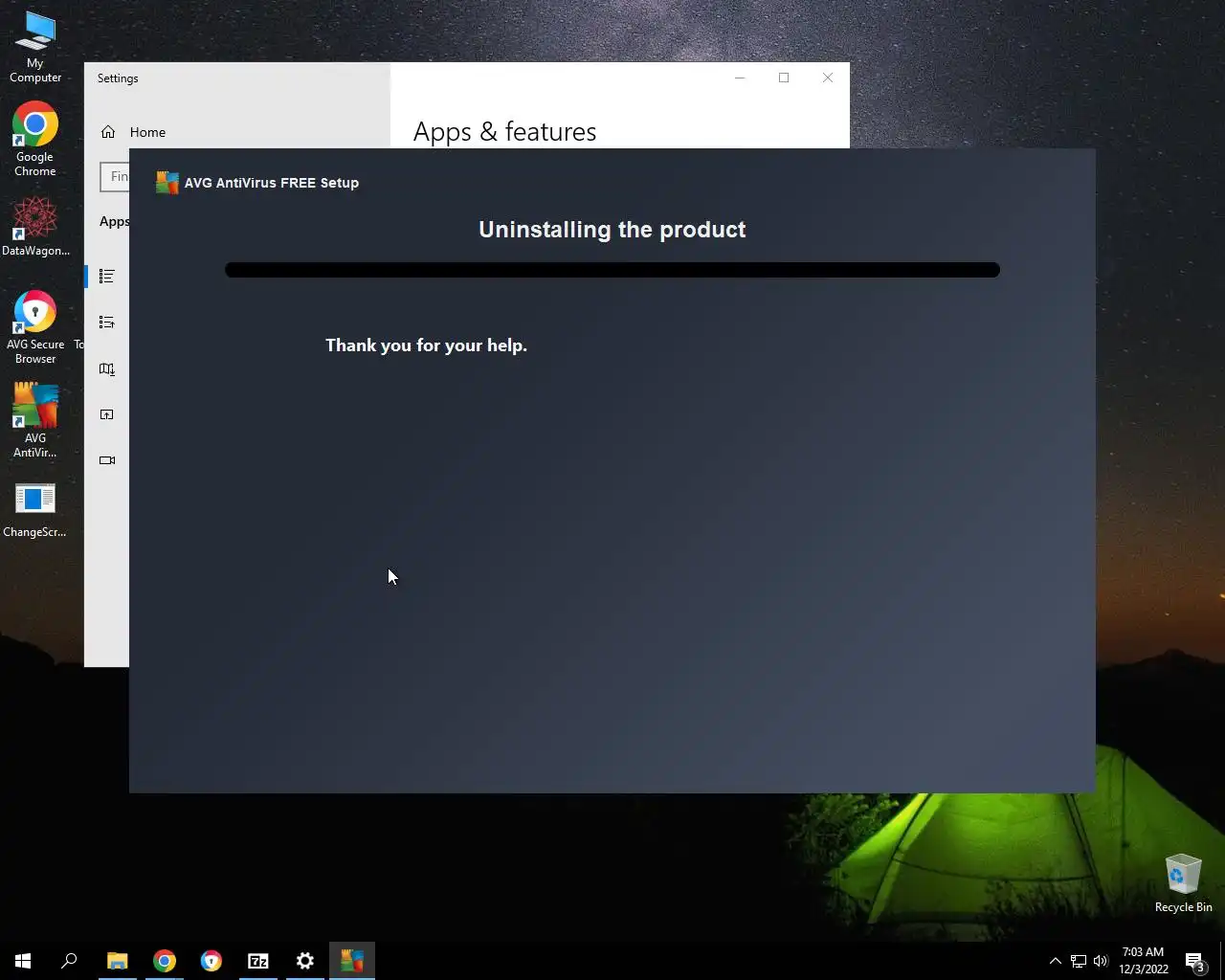Select Video playback sidebar icon in Settings
The width and height of the screenshot is (1225, 980).
coord(107,460)
